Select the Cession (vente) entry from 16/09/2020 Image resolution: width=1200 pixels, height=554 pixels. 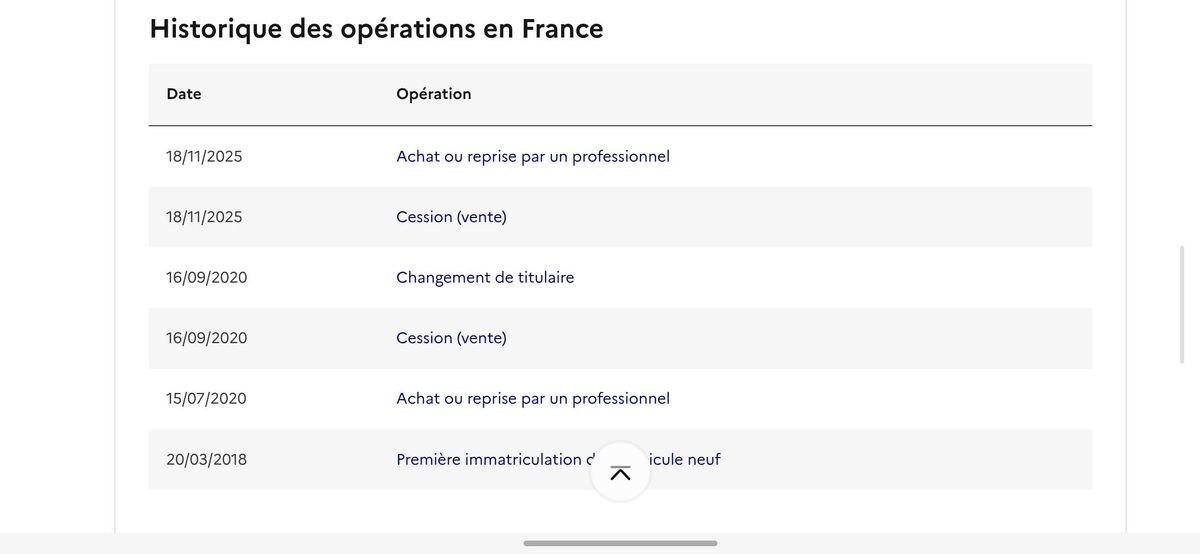(x=451, y=338)
